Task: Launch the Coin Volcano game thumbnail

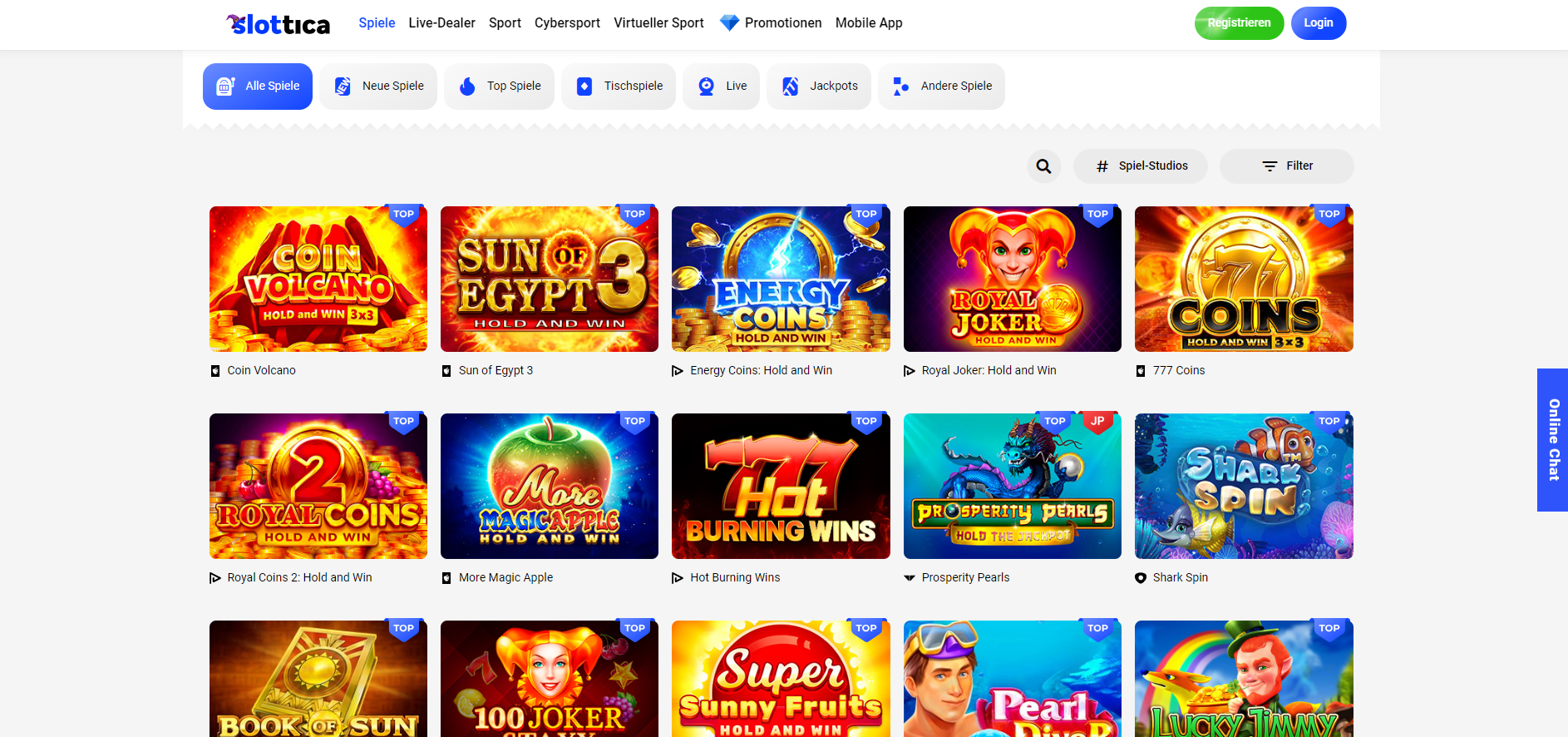Action: point(318,279)
